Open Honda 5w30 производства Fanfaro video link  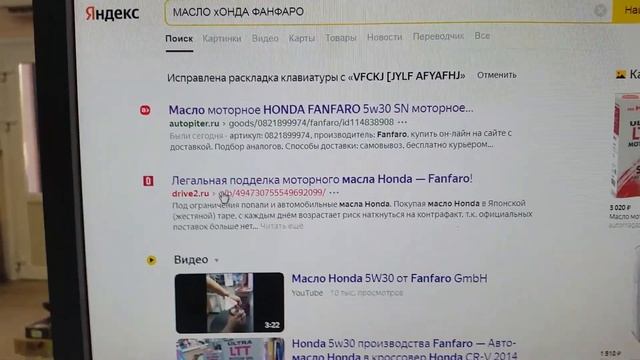[x=404, y=349]
